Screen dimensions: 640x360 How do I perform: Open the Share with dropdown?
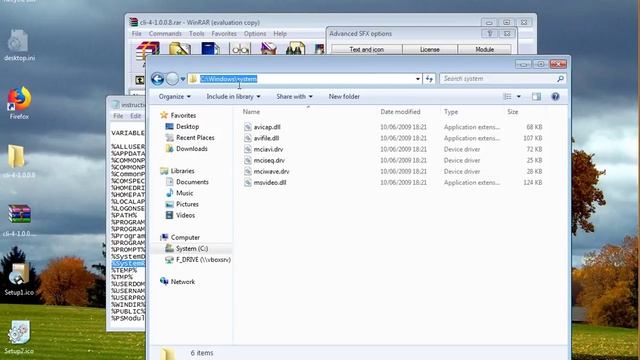[294, 97]
